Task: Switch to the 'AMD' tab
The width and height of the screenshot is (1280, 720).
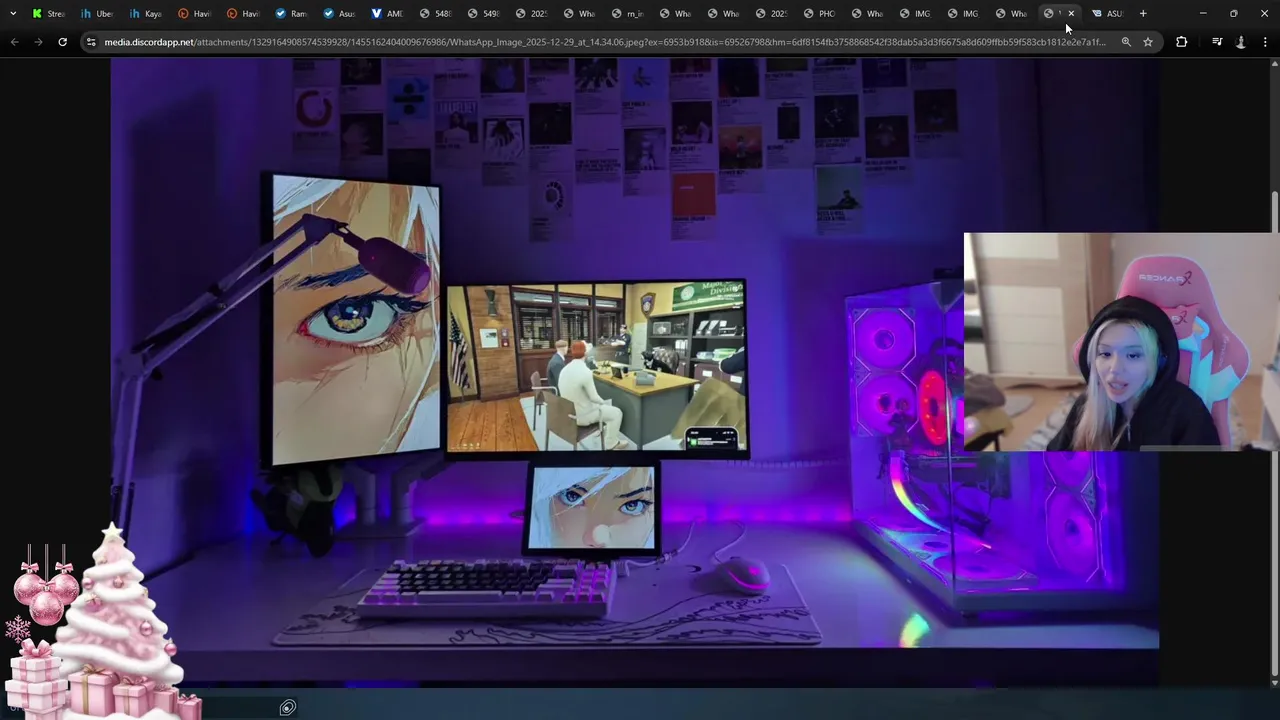Action: click(386, 13)
